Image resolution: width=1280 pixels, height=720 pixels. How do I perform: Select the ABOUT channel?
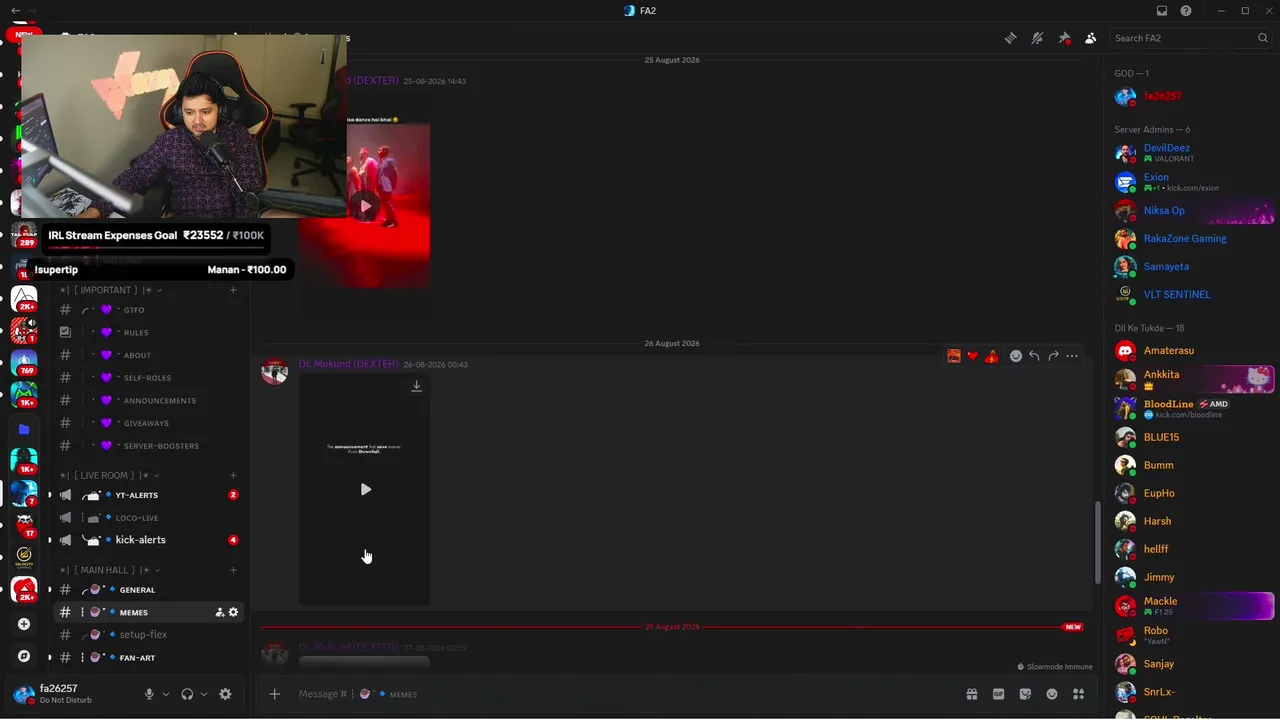point(148,355)
